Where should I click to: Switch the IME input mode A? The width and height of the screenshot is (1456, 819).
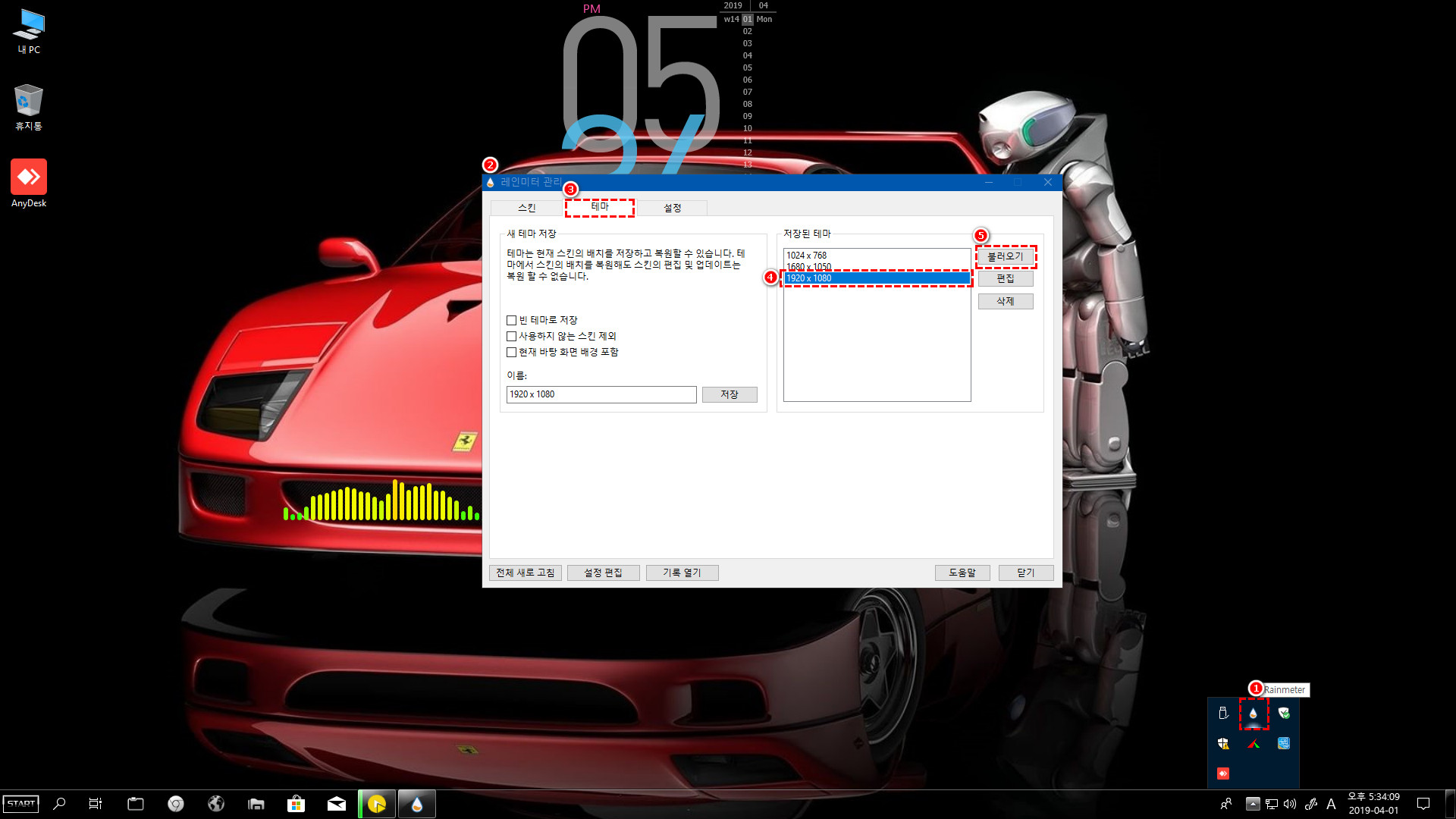pos(1331,804)
